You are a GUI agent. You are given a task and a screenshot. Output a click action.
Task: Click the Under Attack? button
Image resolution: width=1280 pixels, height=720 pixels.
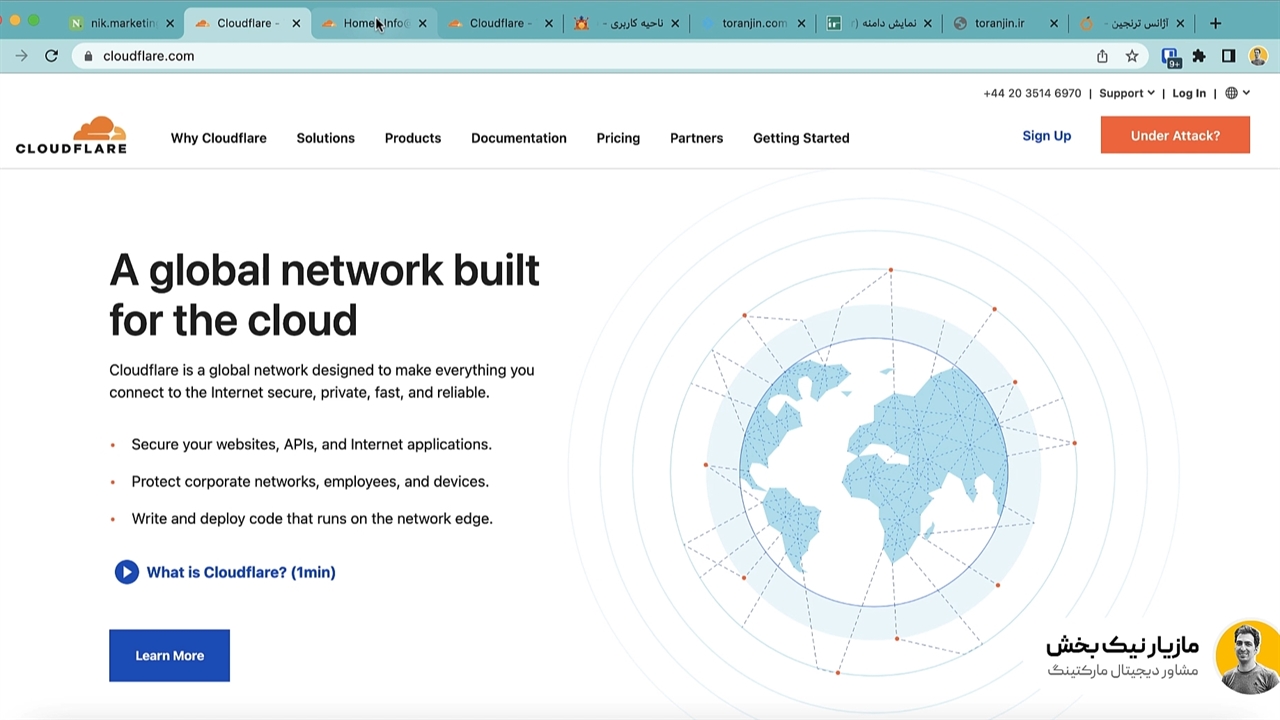pyautogui.click(x=1175, y=135)
